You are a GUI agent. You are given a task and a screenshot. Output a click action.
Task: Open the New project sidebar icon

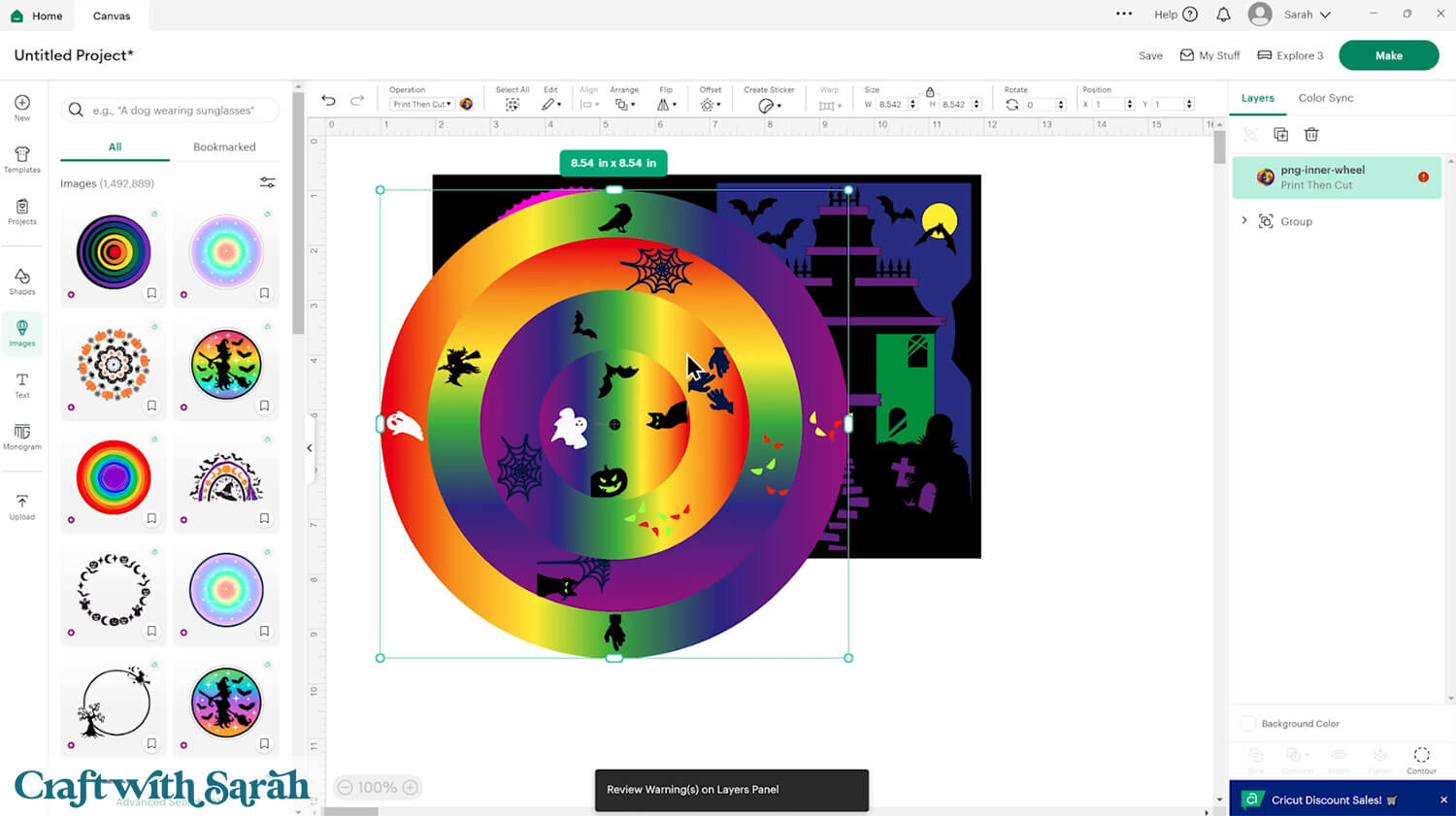tap(21, 107)
